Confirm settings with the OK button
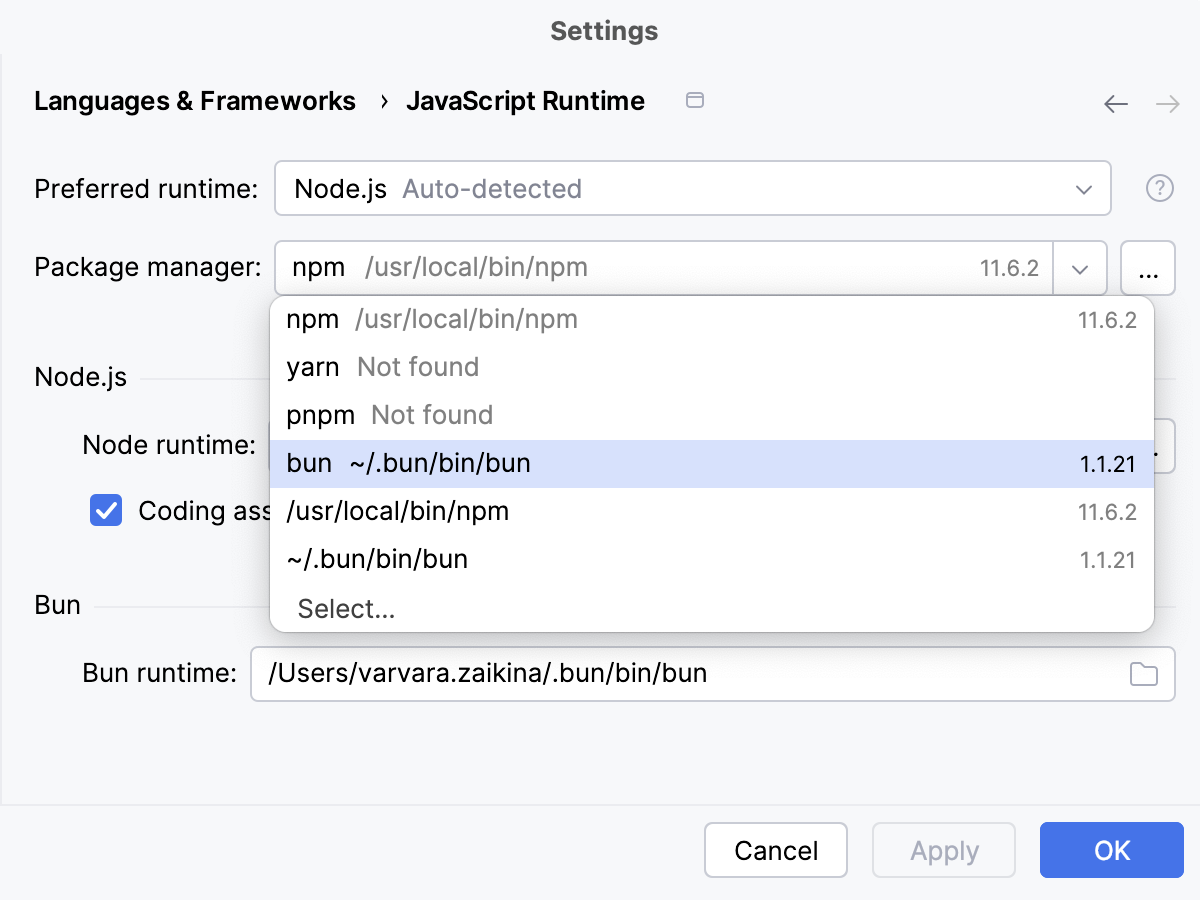 [x=1111, y=850]
